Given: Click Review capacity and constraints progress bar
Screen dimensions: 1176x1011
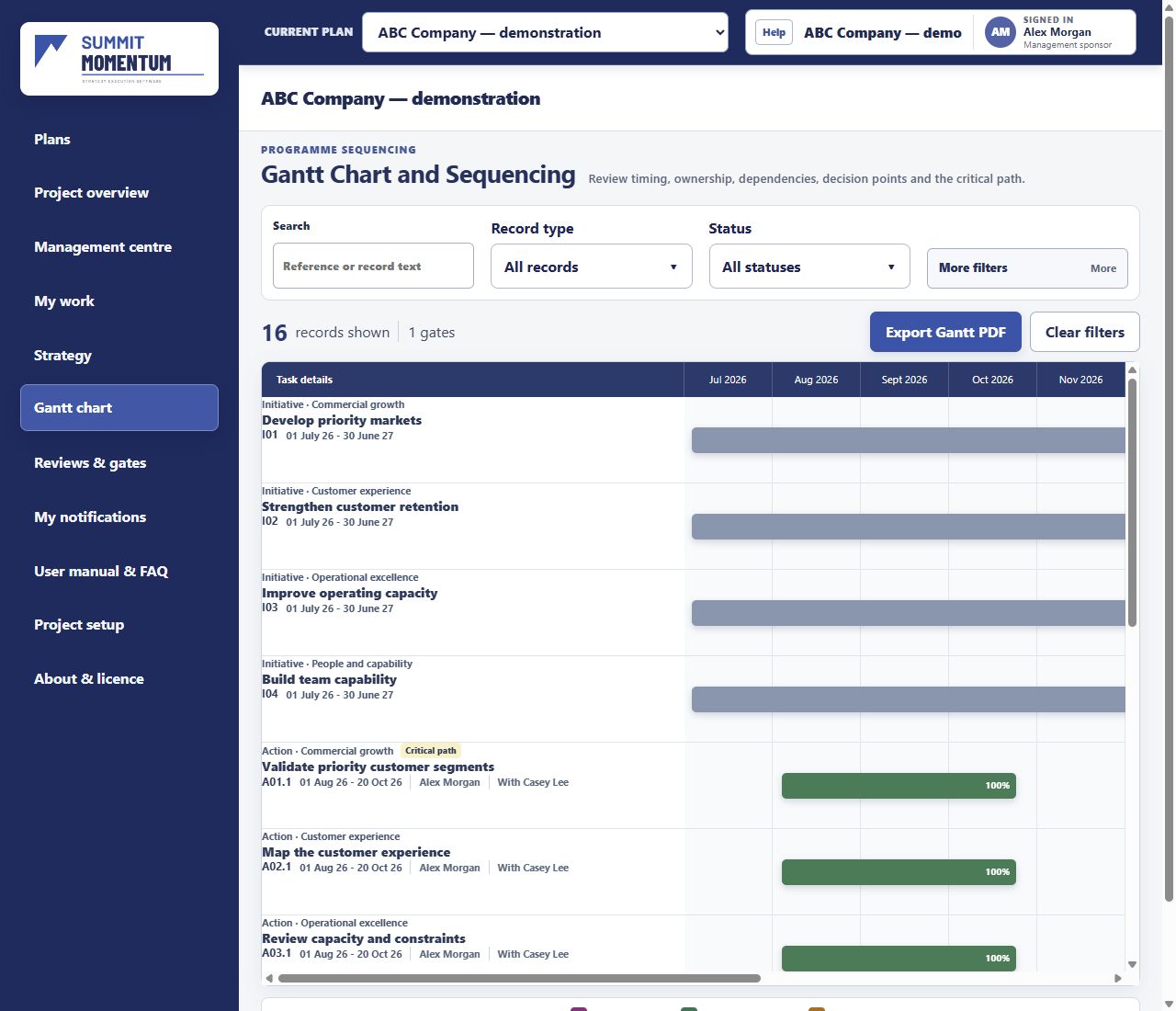Looking at the screenshot, I should pos(899,959).
